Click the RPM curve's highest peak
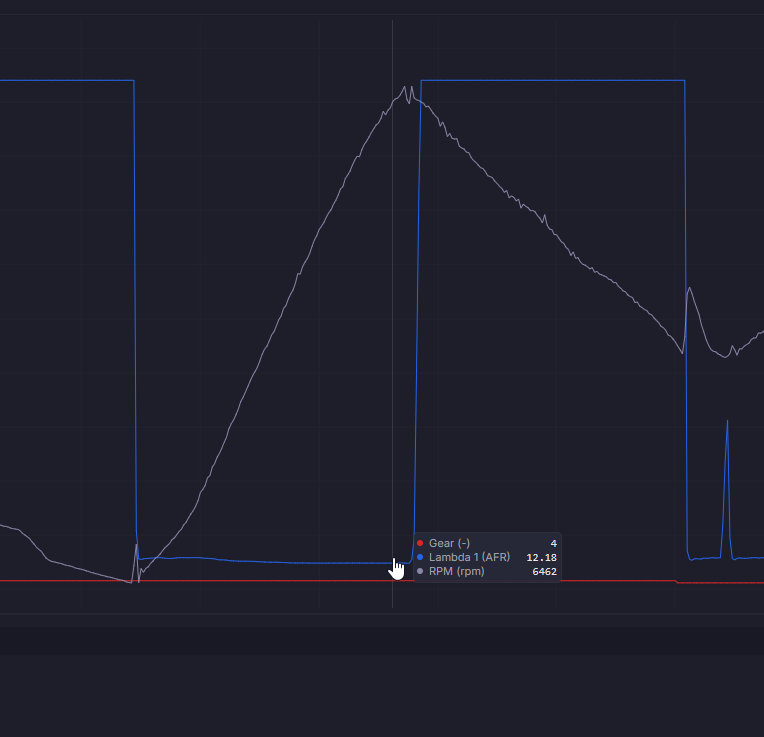 tap(404, 88)
